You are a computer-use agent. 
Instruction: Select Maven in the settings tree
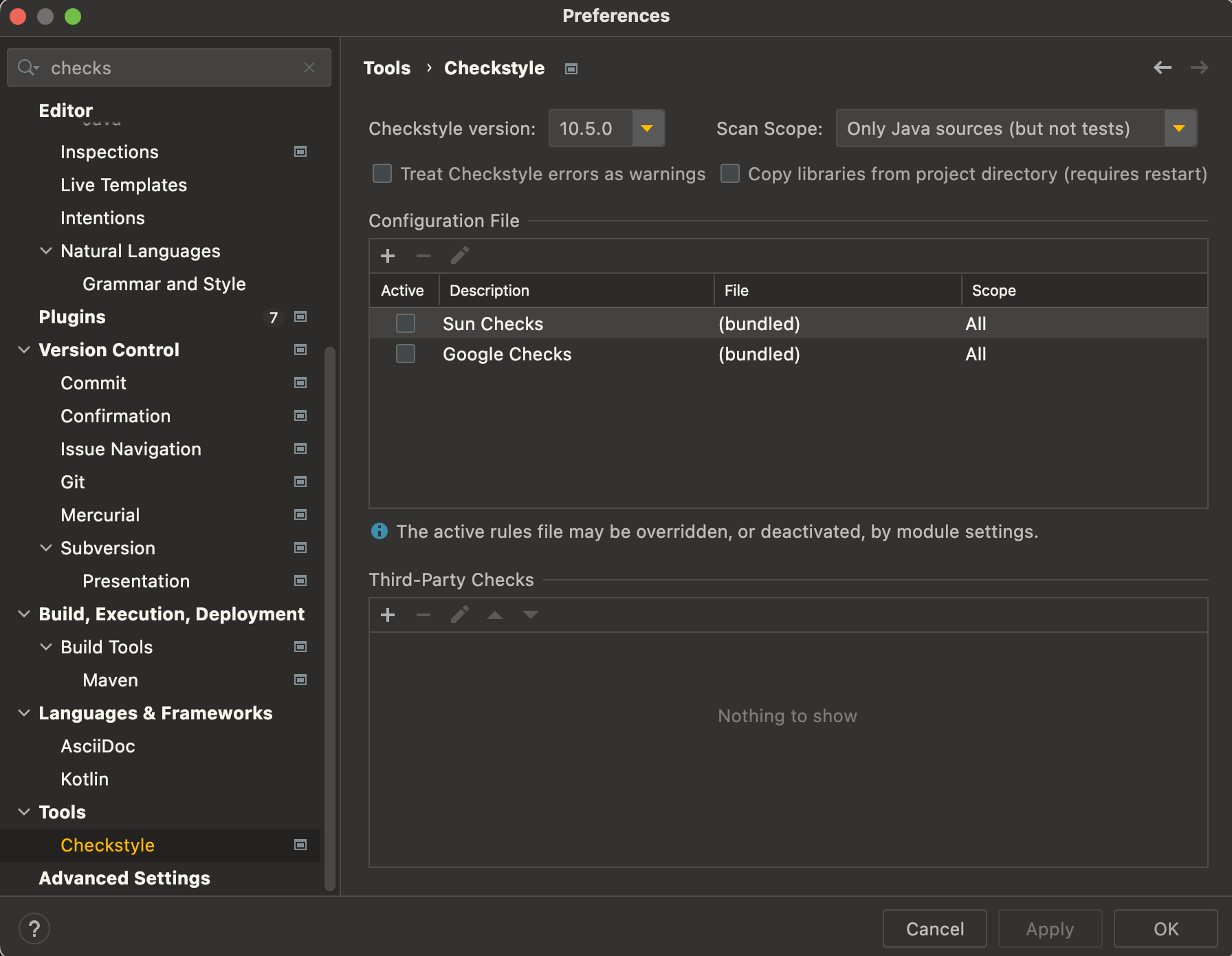110,680
